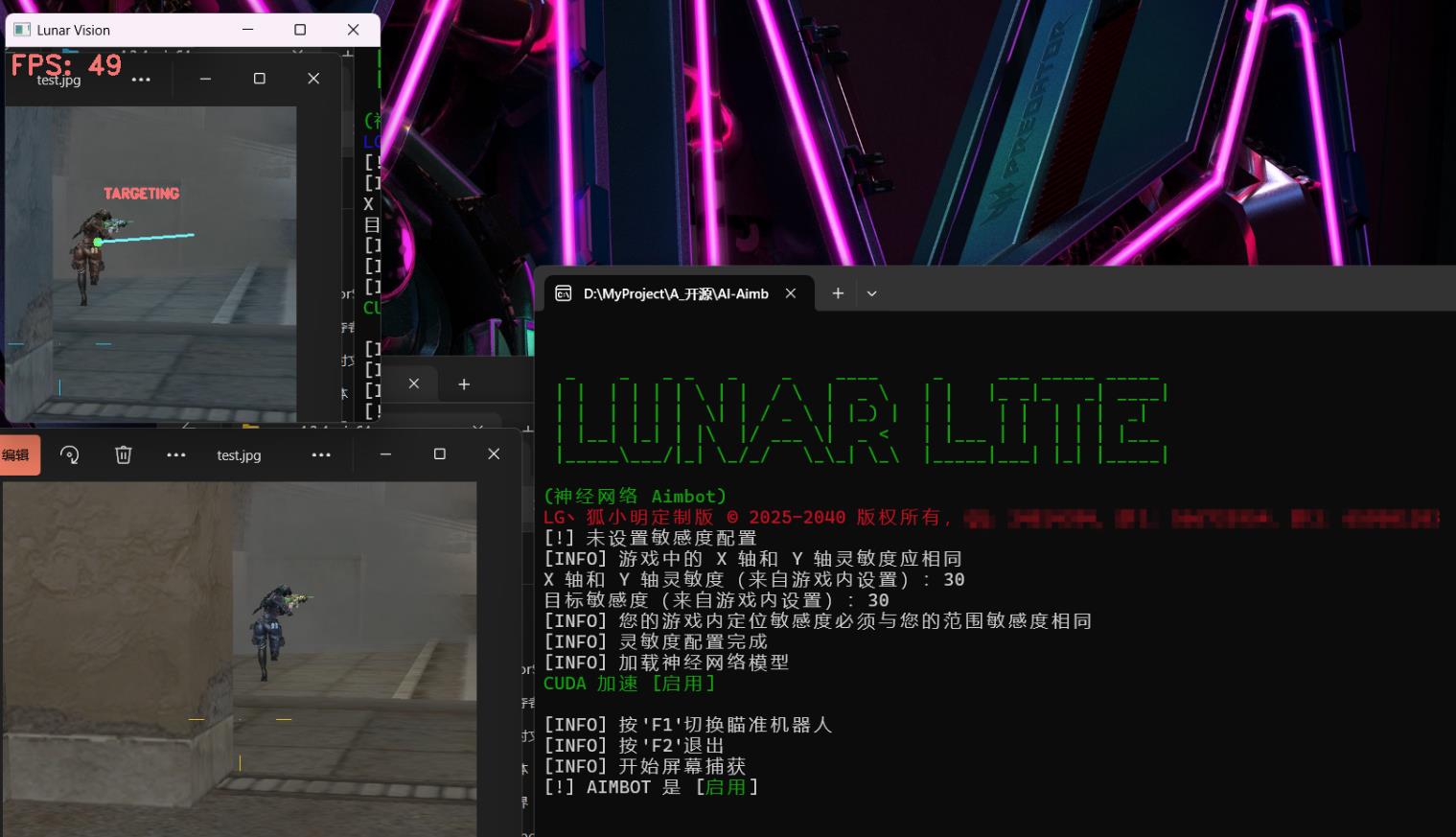The image size is (1456, 837).
Task: Click the soldier photo in the Photos viewer
Action: (x=240, y=658)
